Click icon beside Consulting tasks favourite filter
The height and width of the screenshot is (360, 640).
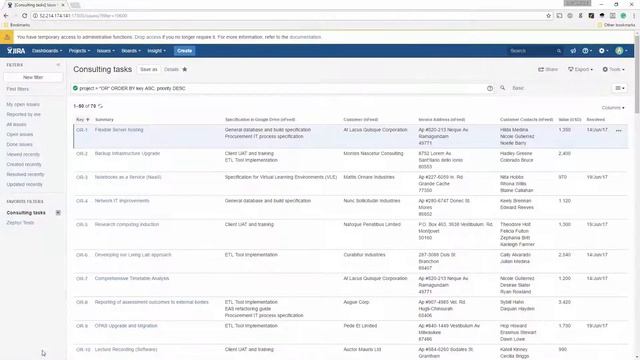[x=58, y=213]
